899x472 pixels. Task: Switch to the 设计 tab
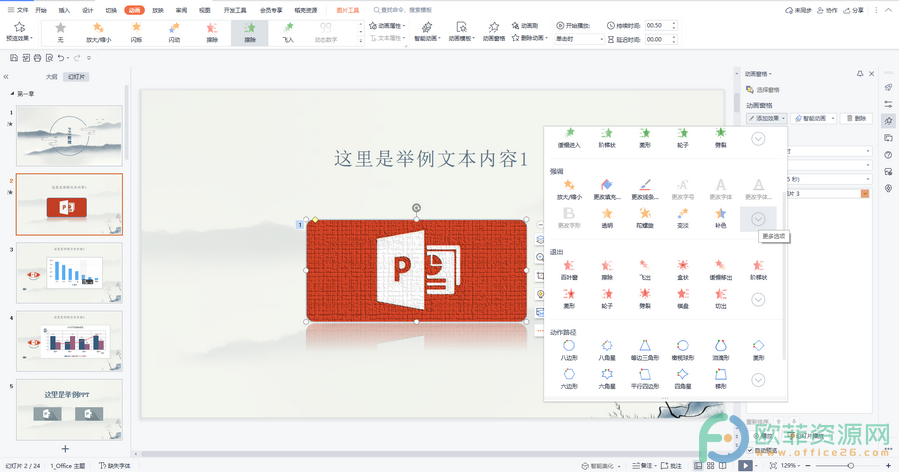point(87,10)
